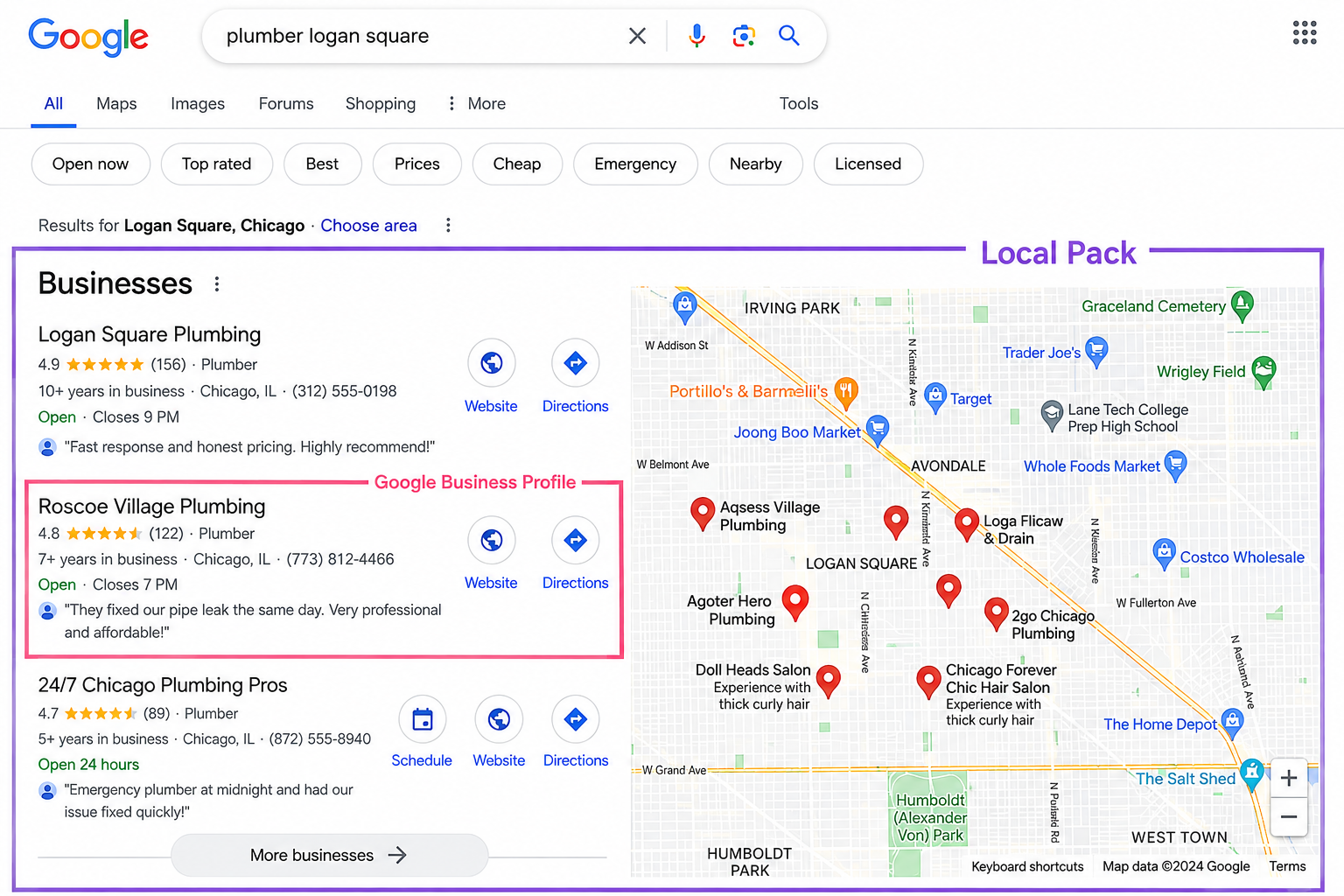The width and height of the screenshot is (1344, 896).
Task: Select the All results tab
Action: [53, 103]
